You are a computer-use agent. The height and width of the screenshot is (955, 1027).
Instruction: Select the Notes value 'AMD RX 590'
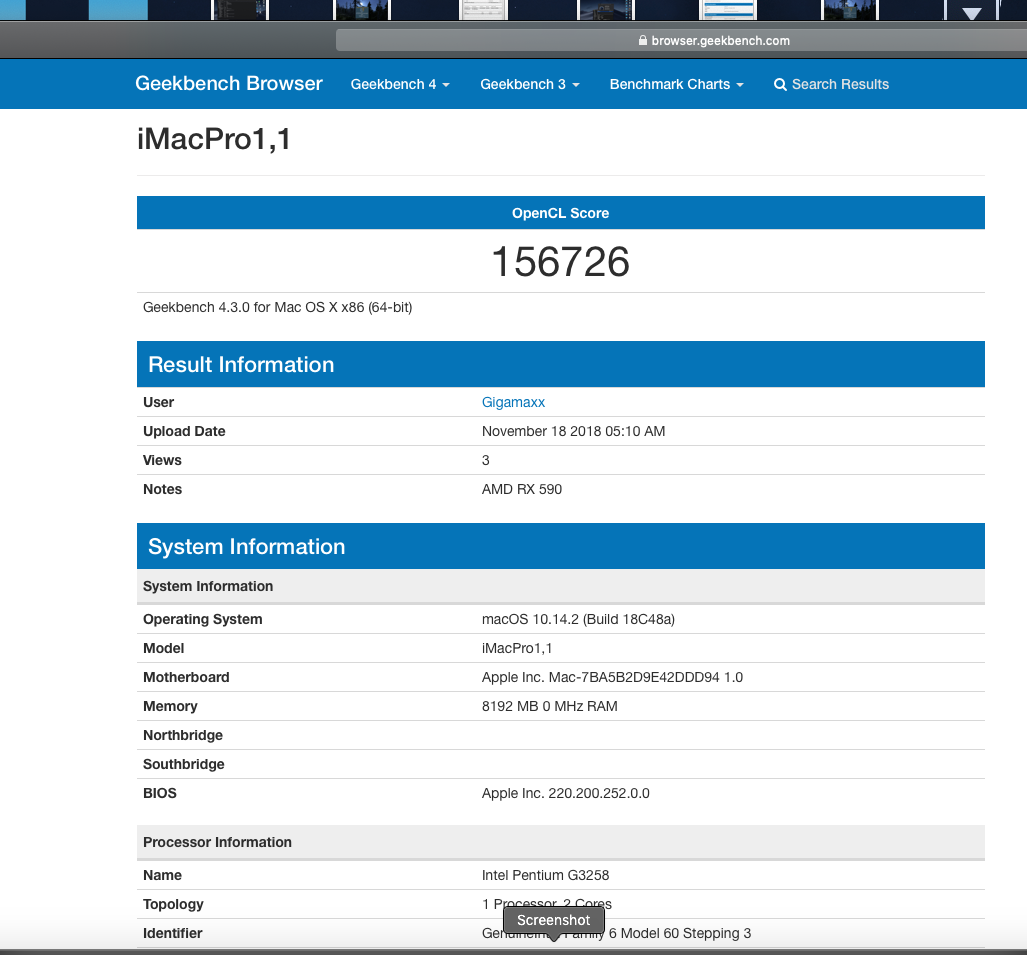pos(521,489)
